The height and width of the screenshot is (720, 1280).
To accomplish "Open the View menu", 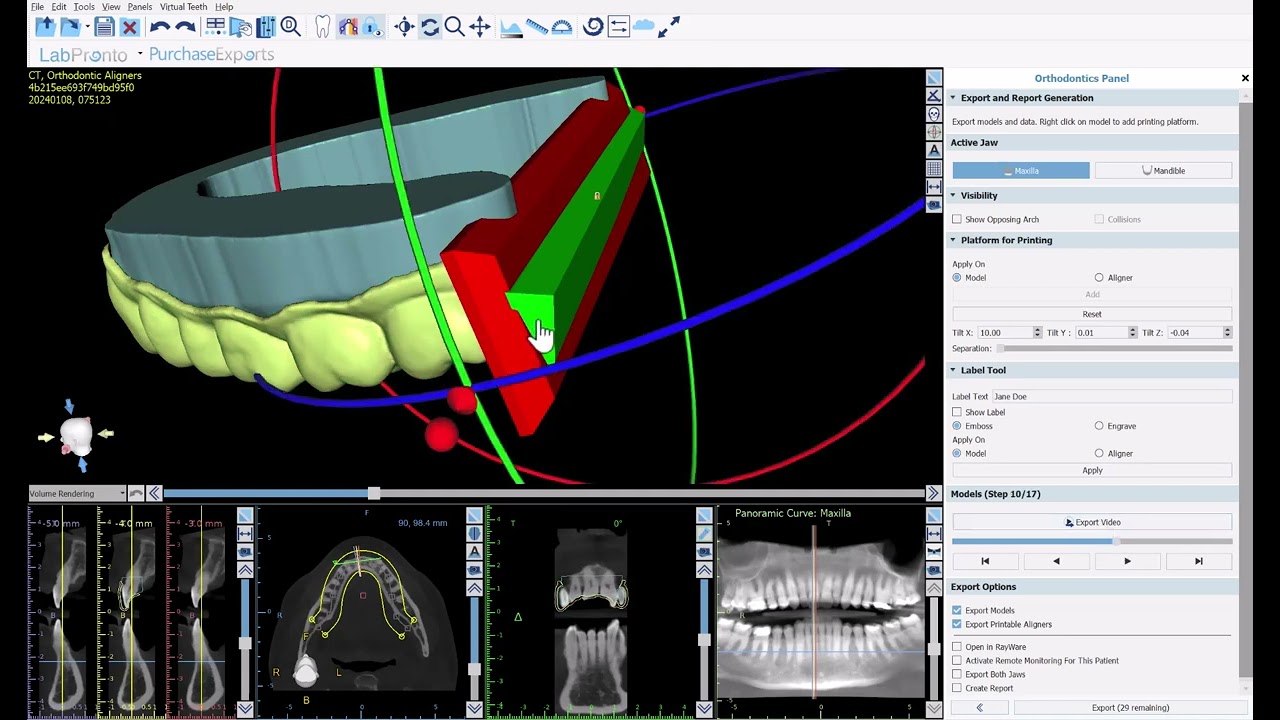I will (111, 7).
